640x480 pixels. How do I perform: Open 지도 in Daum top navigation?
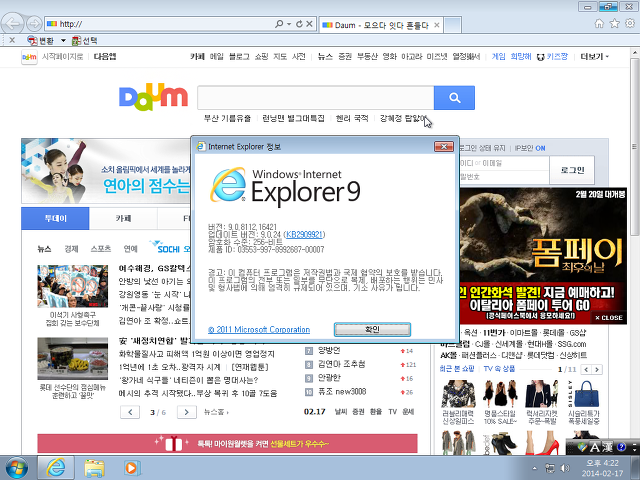[x=280, y=57]
